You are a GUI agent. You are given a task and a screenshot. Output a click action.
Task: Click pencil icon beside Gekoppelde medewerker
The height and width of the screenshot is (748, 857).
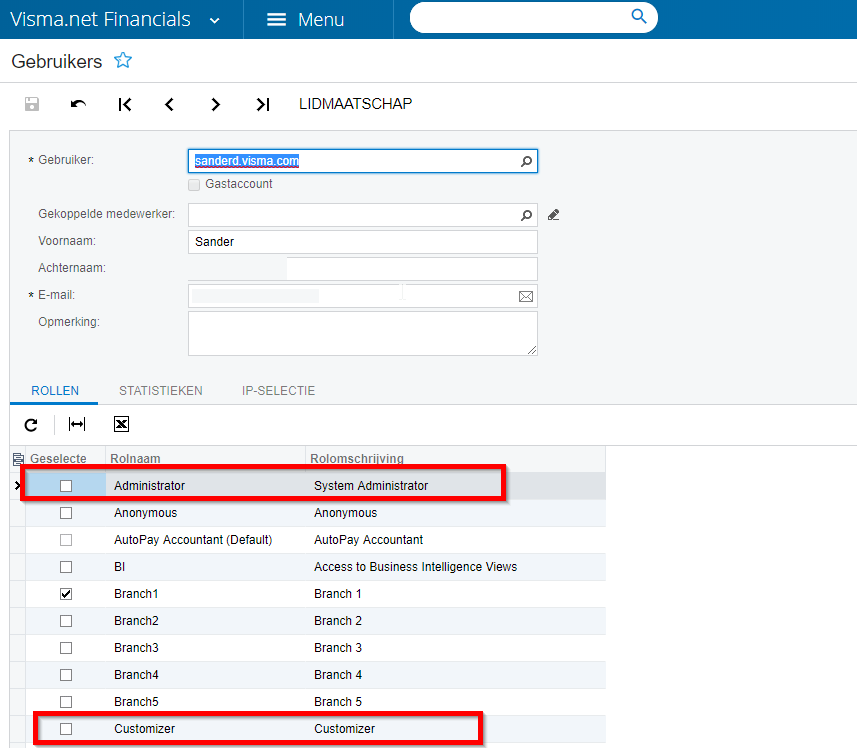pos(553,214)
